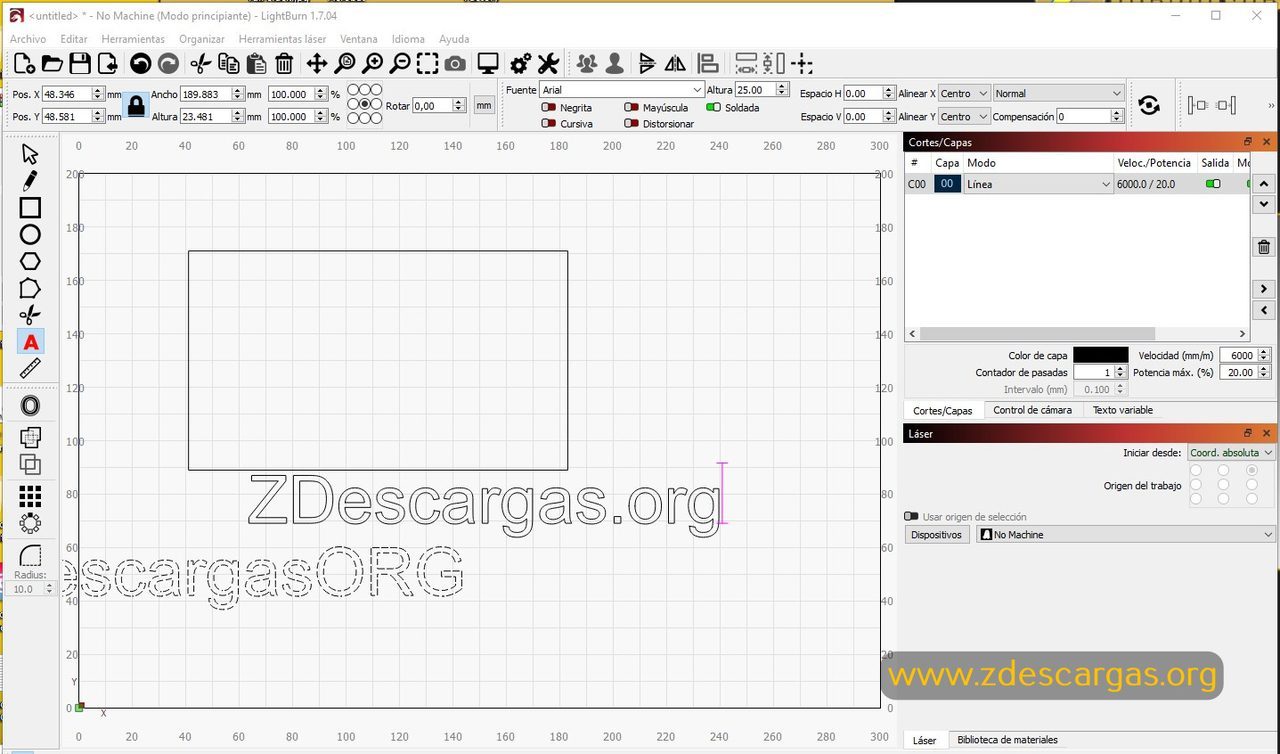This screenshot has height=754, width=1280.
Task: Click the zoom out magnifier
Action: tap(399, 64)
